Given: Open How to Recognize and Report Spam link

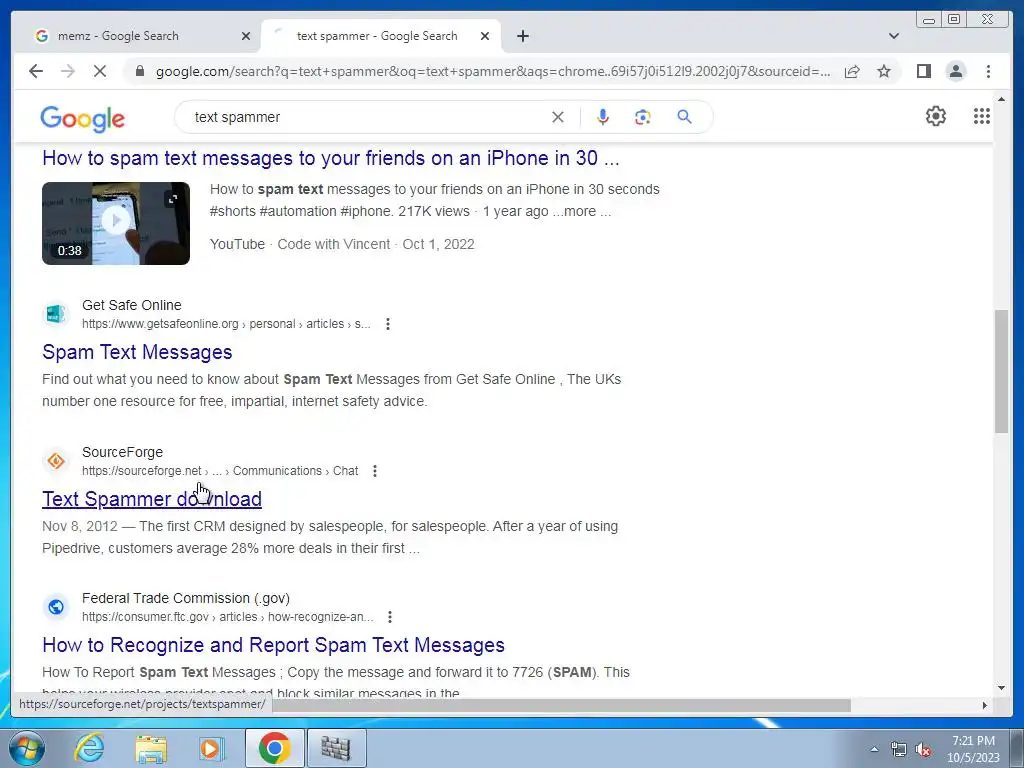Looking at the screenshot, I should (x=274, y=645).
